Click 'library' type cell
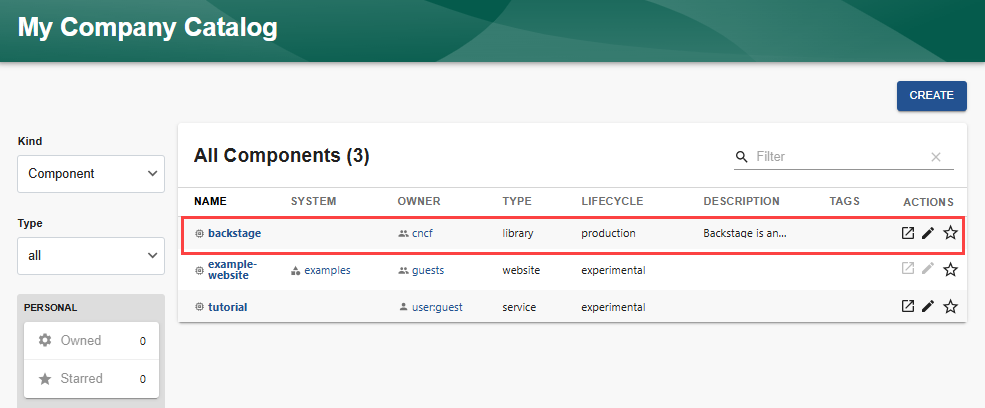985x408 pixels. pos(518,233)
